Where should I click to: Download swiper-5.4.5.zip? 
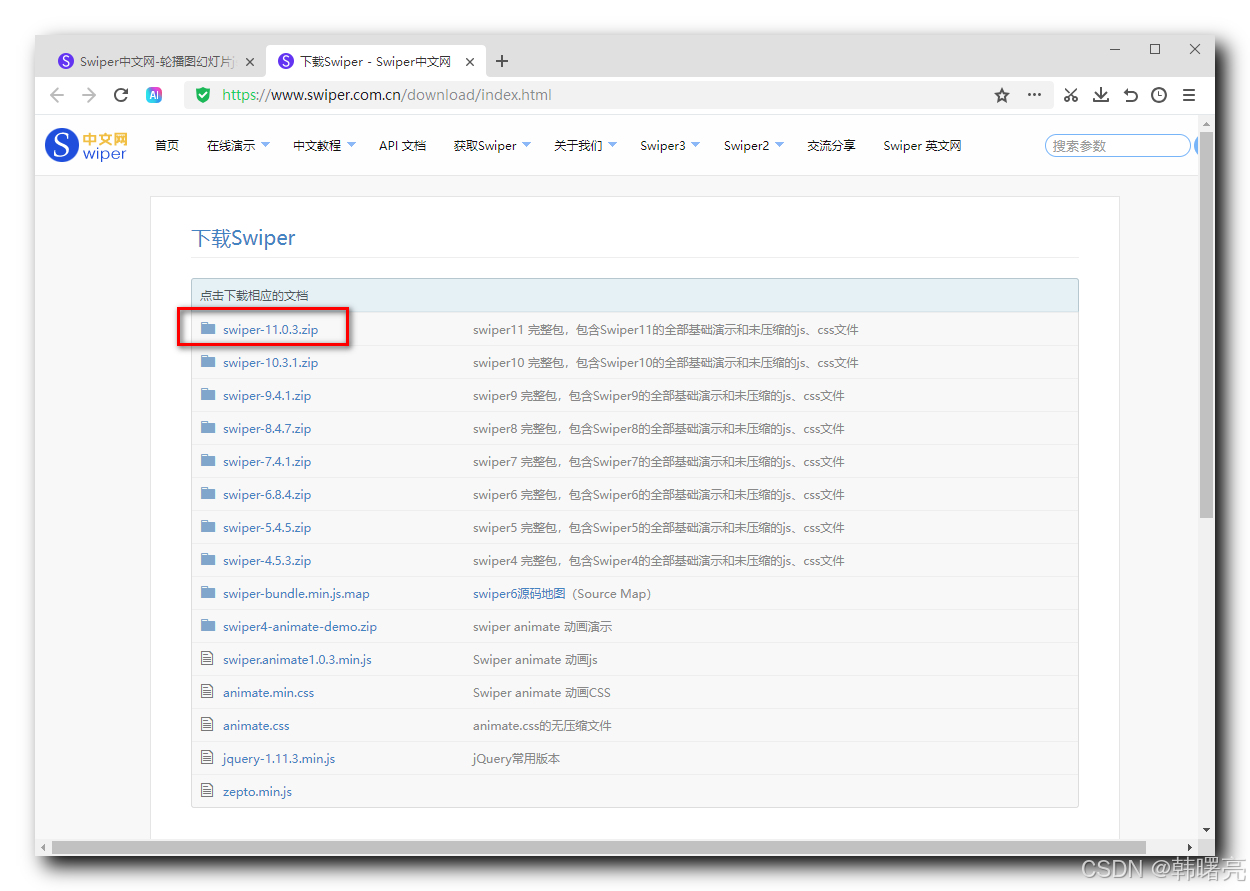coord(267,527)
